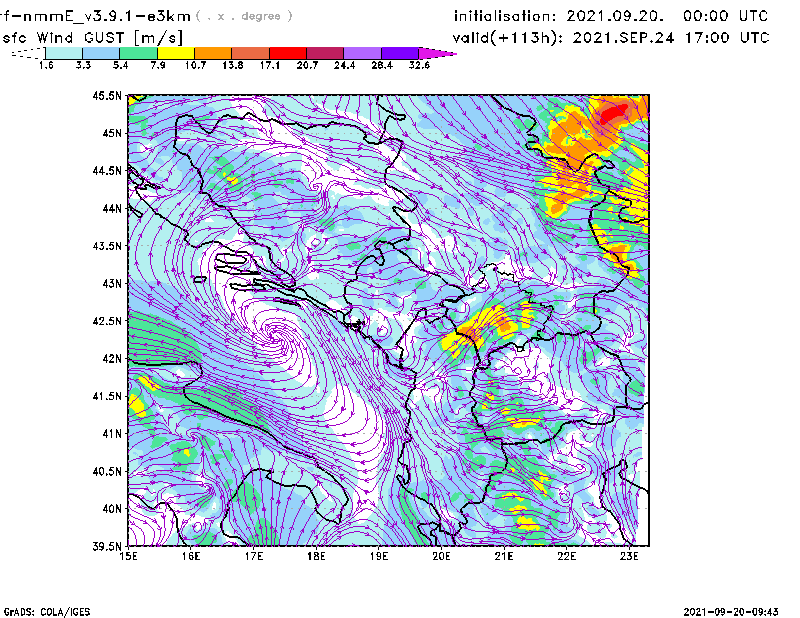Click the 44.5N latitude label
This screenshot has height=618, width=800.
pos(107,170)
